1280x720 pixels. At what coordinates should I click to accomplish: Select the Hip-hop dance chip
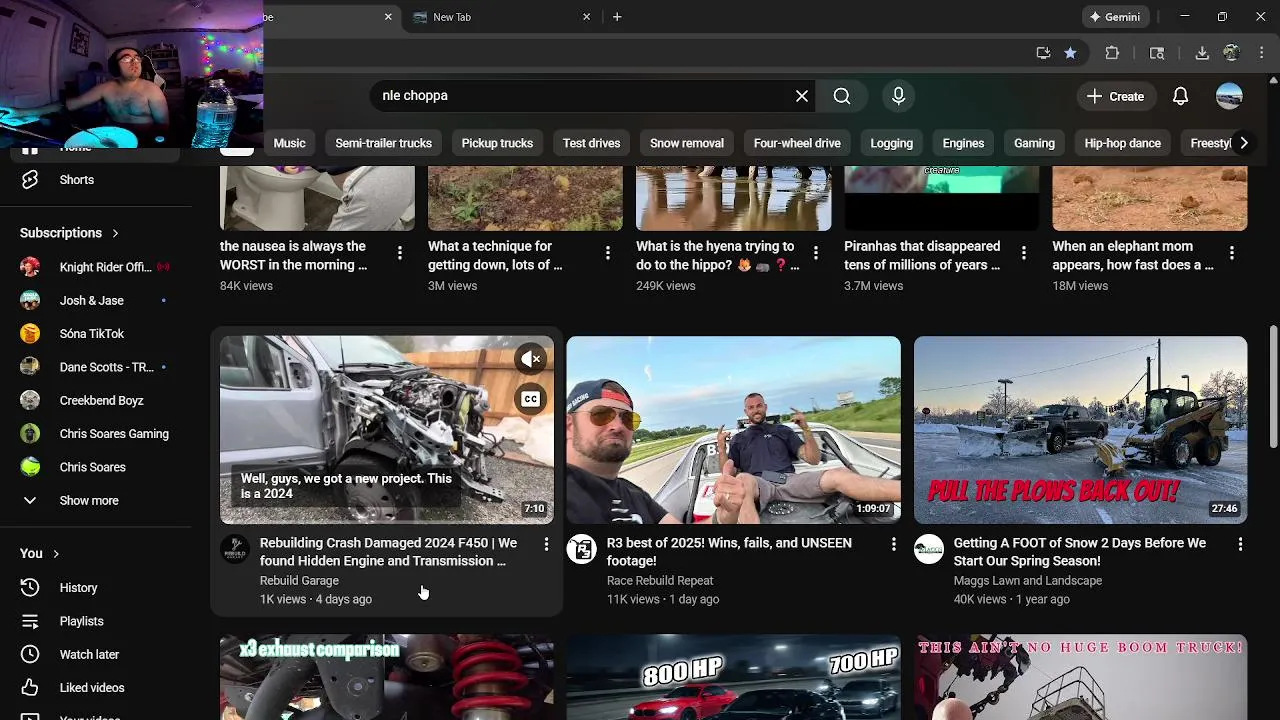point(1122,143)
